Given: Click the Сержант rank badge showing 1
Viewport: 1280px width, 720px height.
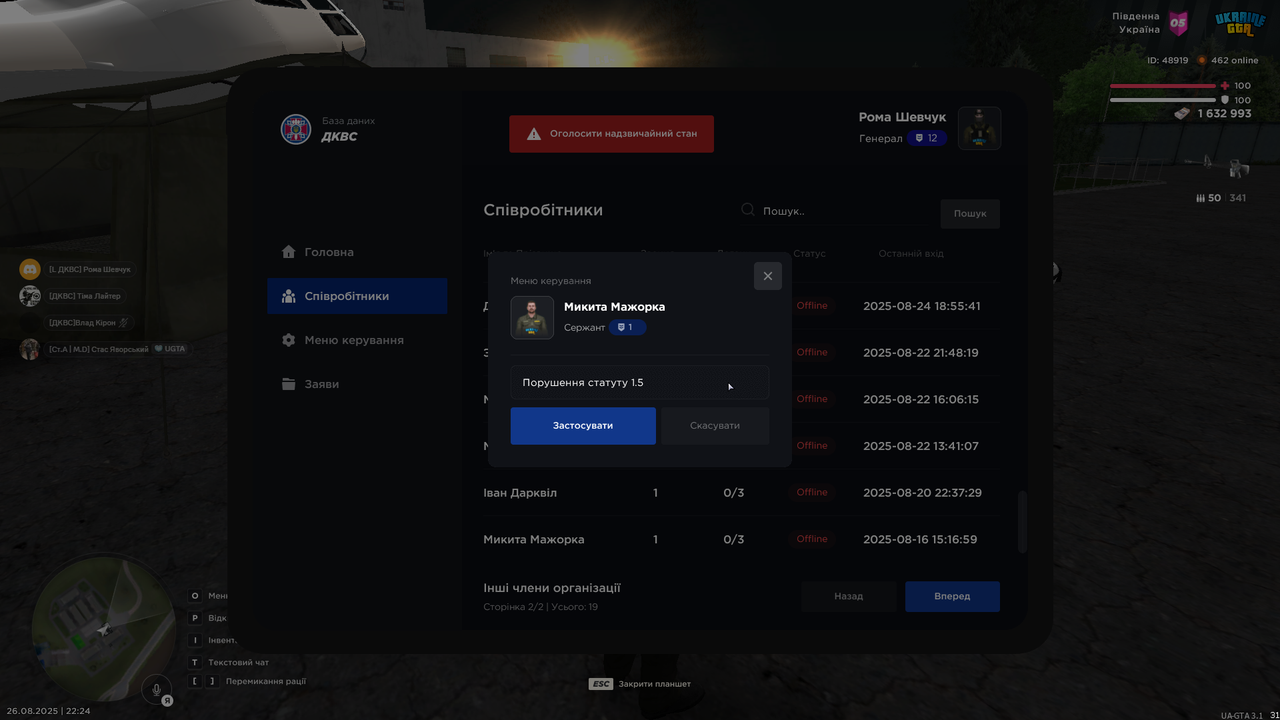Looking at the screenshot, I should point(627,328).
